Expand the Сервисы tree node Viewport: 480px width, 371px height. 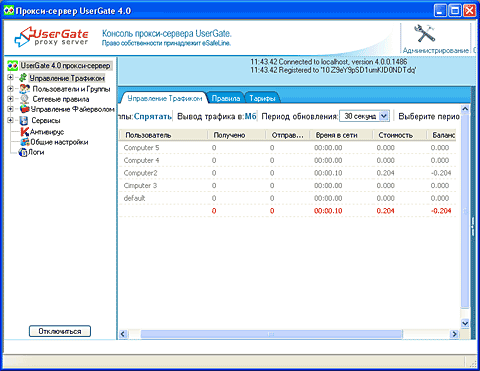coord(10,120)
